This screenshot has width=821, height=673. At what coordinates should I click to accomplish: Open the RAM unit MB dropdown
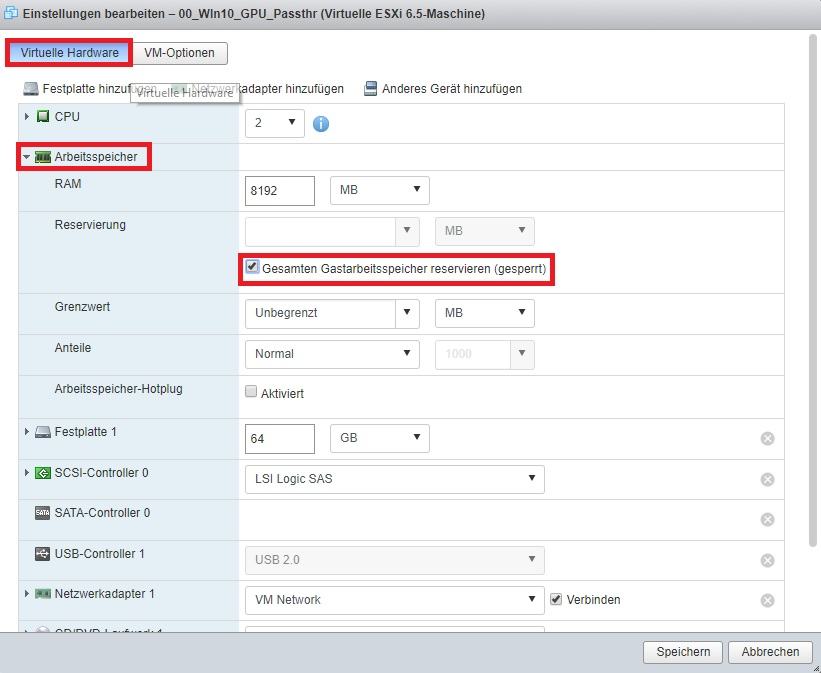[x=380, y=190]
